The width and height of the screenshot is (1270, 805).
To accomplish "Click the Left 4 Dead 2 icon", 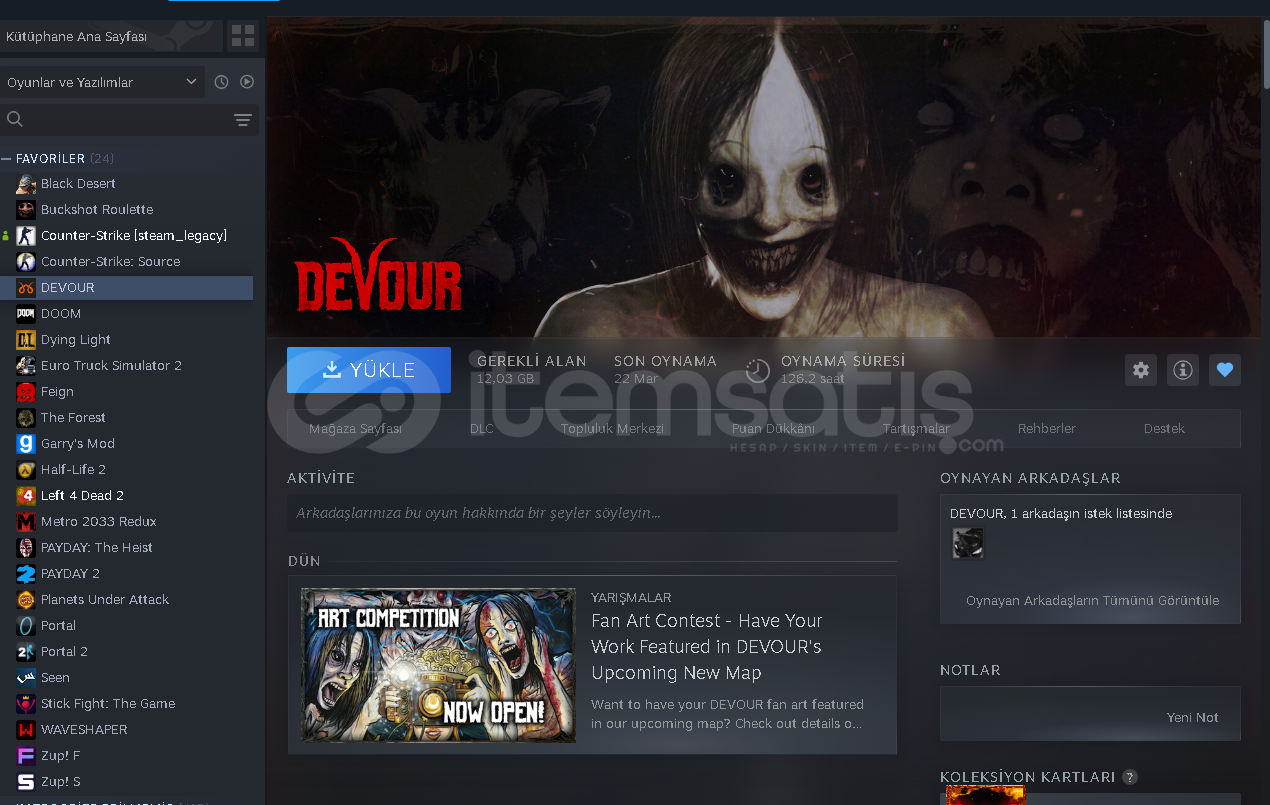I will 26,495.
